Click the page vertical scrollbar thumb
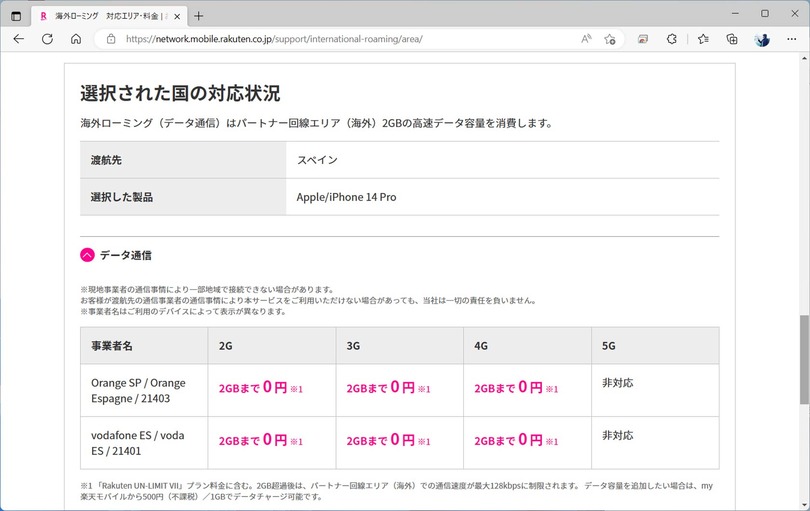810x511 pixels. coord(804,360)
